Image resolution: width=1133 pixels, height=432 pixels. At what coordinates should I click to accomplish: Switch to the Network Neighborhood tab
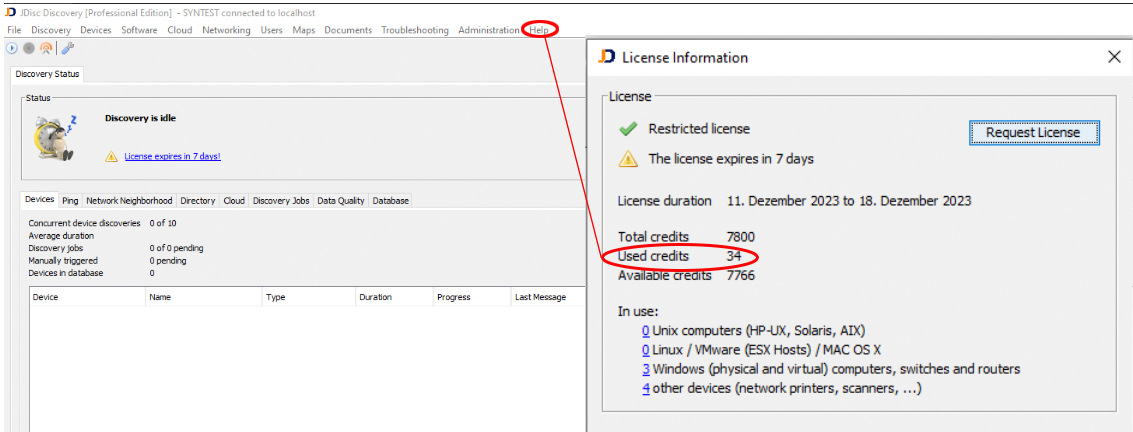click(x=129, y=201)
